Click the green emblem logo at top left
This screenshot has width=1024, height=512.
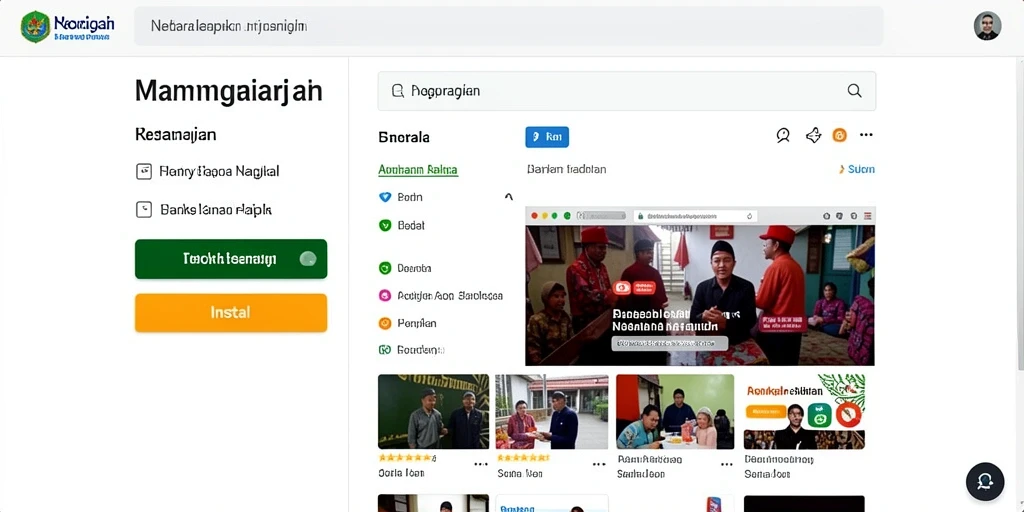pyautogui.click(x=35, y=27)
